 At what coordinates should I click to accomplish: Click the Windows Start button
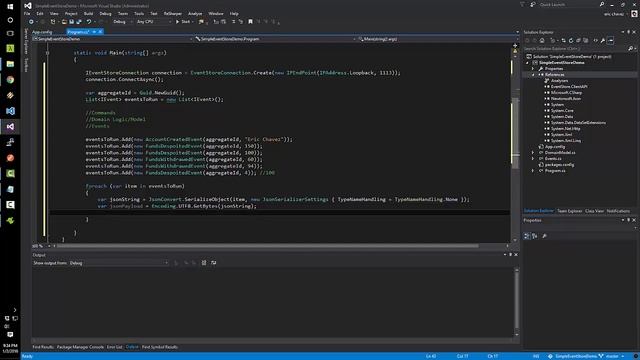[x=10, y=7]
